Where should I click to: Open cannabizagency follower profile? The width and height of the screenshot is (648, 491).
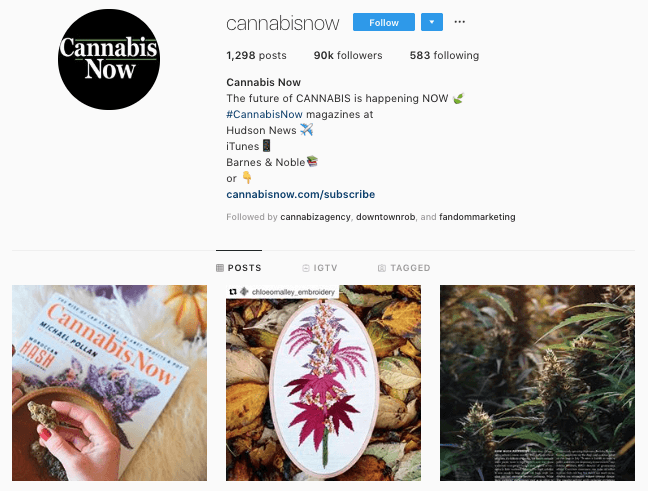click(315, 217)
